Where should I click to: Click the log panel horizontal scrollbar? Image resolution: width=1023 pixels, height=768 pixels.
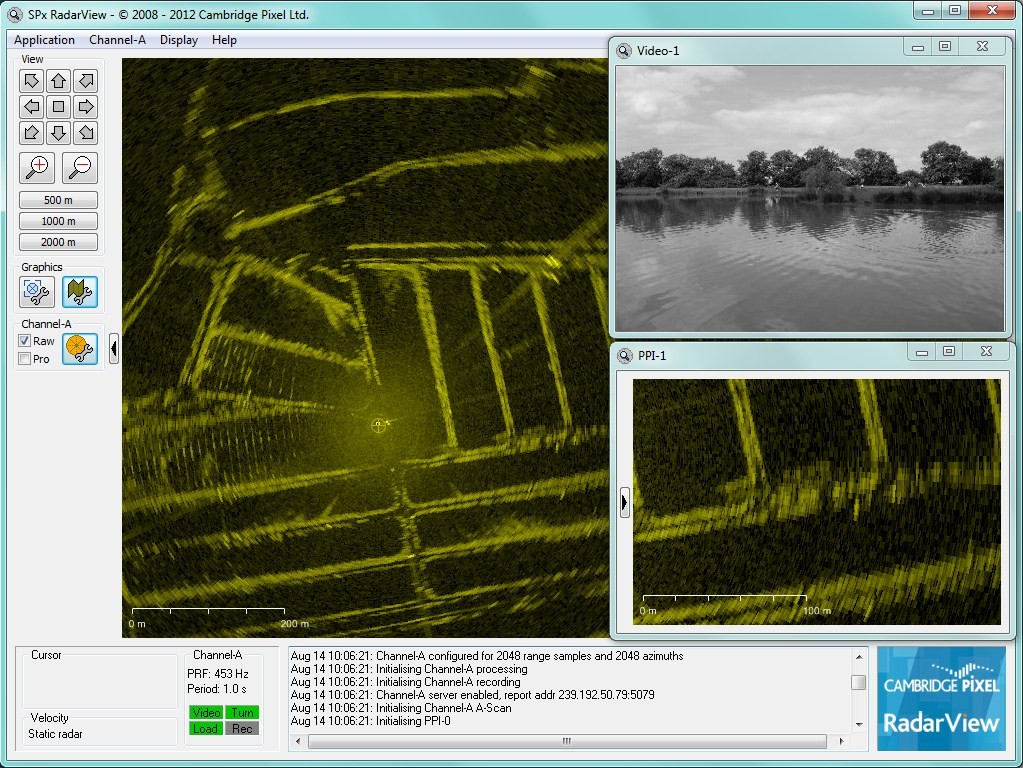pyautogui.click(x=566, y=742)
